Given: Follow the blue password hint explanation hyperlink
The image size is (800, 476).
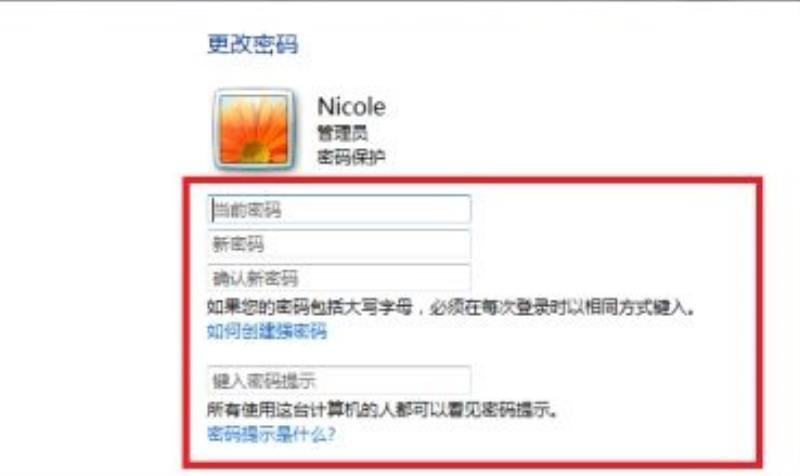Looking at the screenshot, I should [x=271, y=434].
